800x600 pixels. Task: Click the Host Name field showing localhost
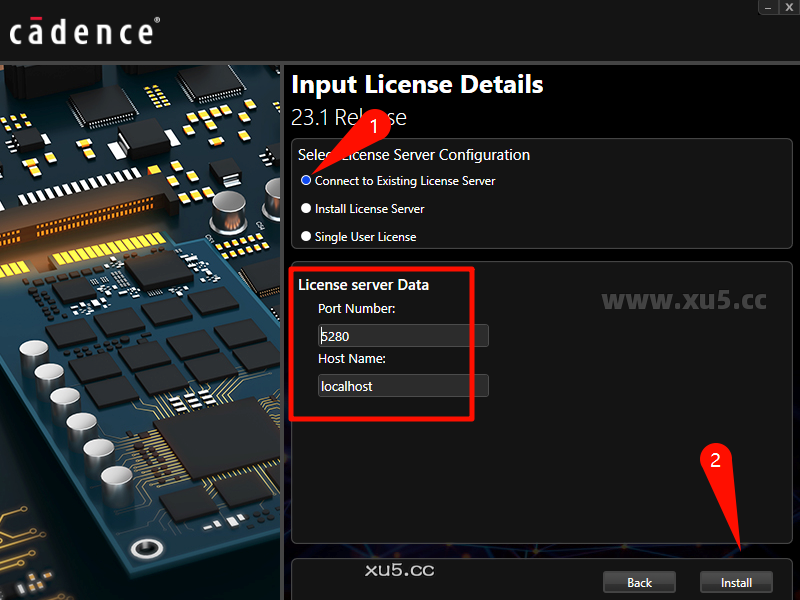click(402, 385)
